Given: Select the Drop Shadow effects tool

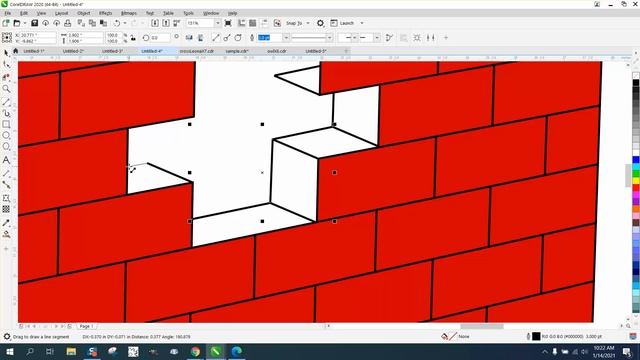Looking at the screenshot, I should pyautogui.click(x=6, y=198).
